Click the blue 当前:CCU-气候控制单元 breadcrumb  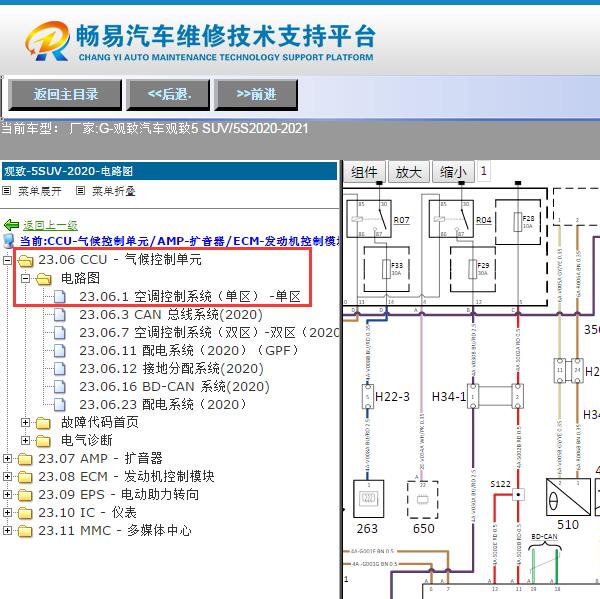[179, 241]
